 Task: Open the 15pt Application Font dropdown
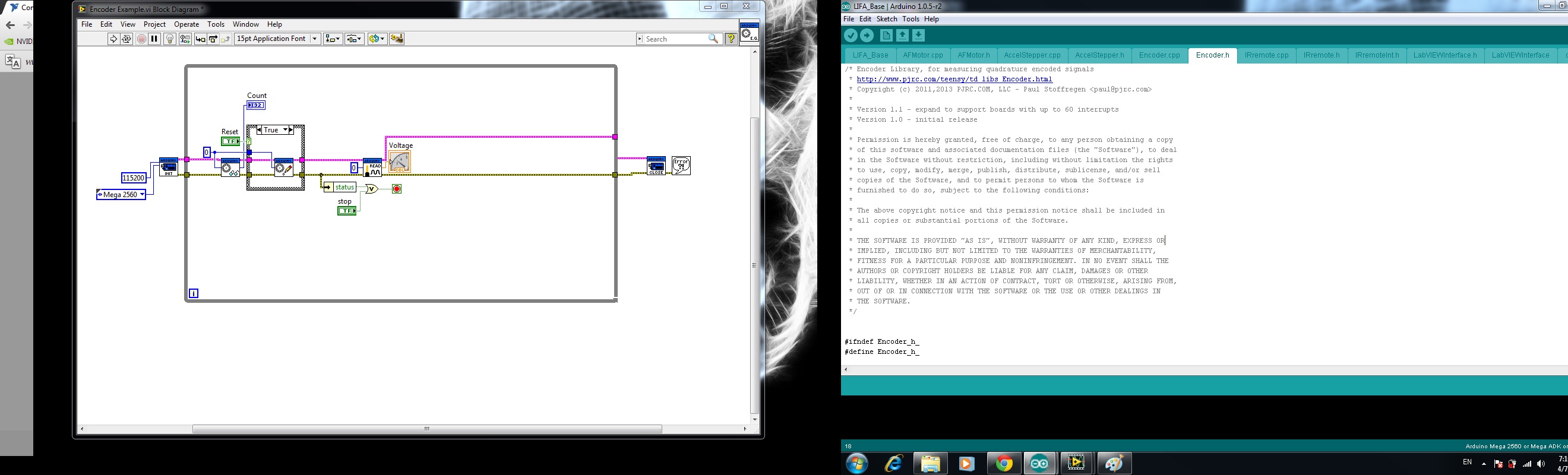277,39
